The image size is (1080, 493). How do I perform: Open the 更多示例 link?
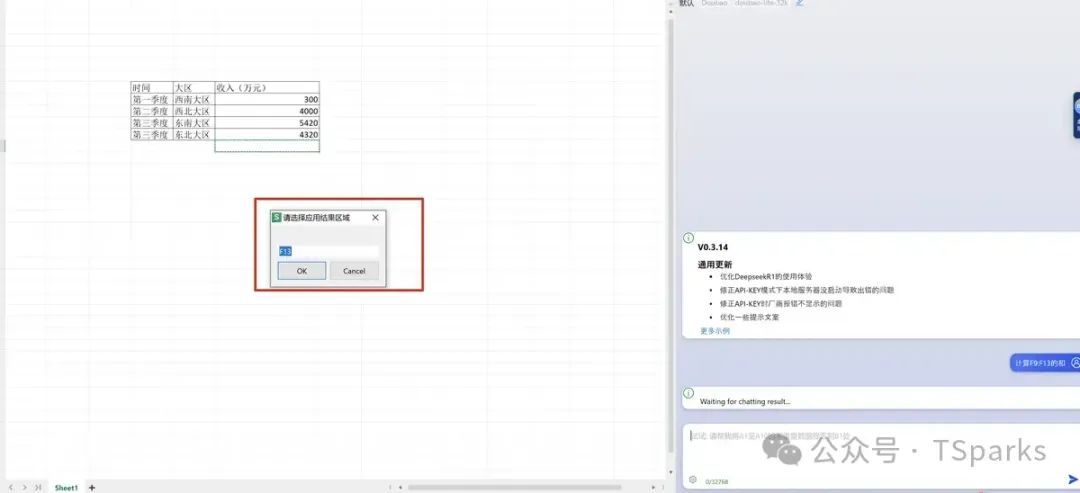pyautogui.click(x=715, y=331)
